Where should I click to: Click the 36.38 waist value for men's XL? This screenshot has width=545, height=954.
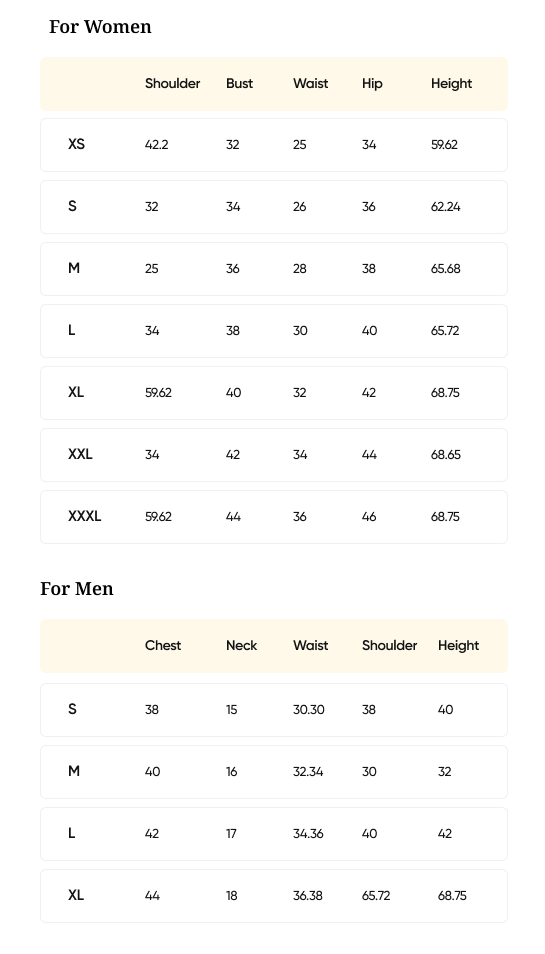[x=308, y=896]
